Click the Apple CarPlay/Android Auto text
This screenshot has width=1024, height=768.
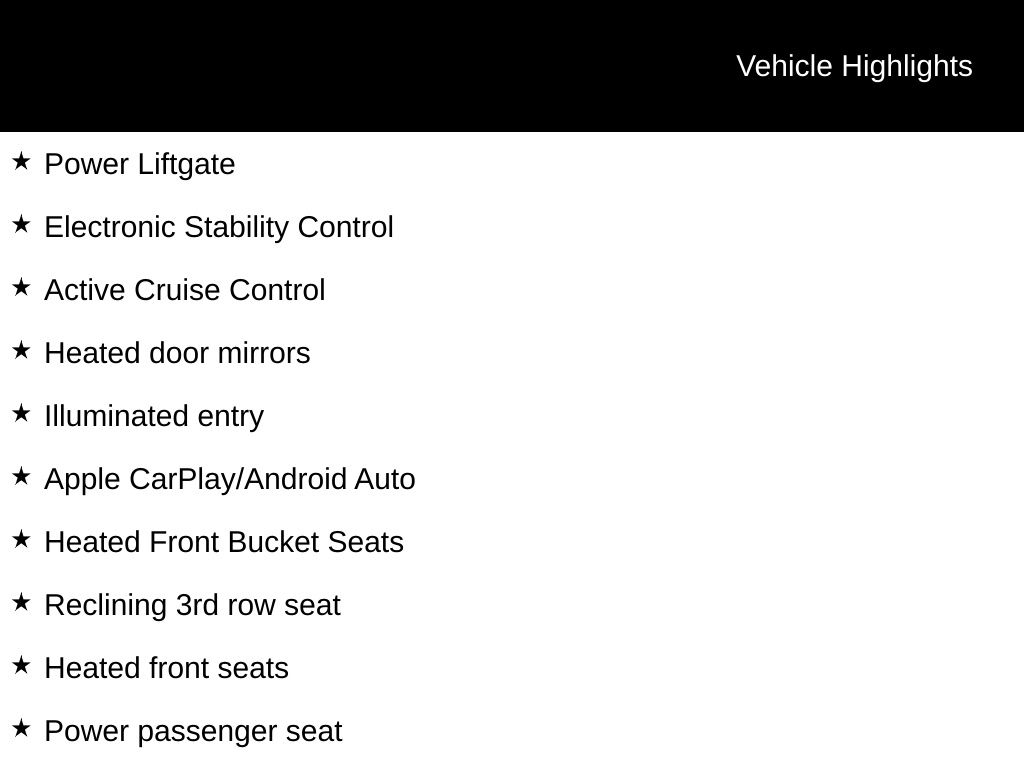[x=230, y=479]
